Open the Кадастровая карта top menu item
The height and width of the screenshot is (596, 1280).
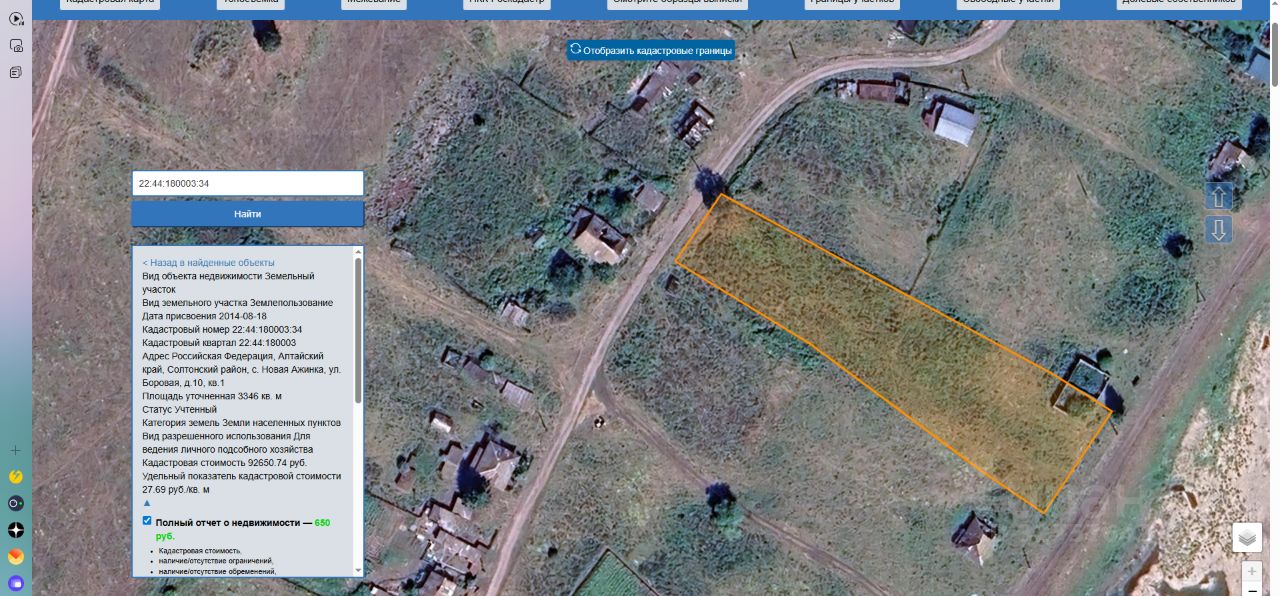point(110,4)
